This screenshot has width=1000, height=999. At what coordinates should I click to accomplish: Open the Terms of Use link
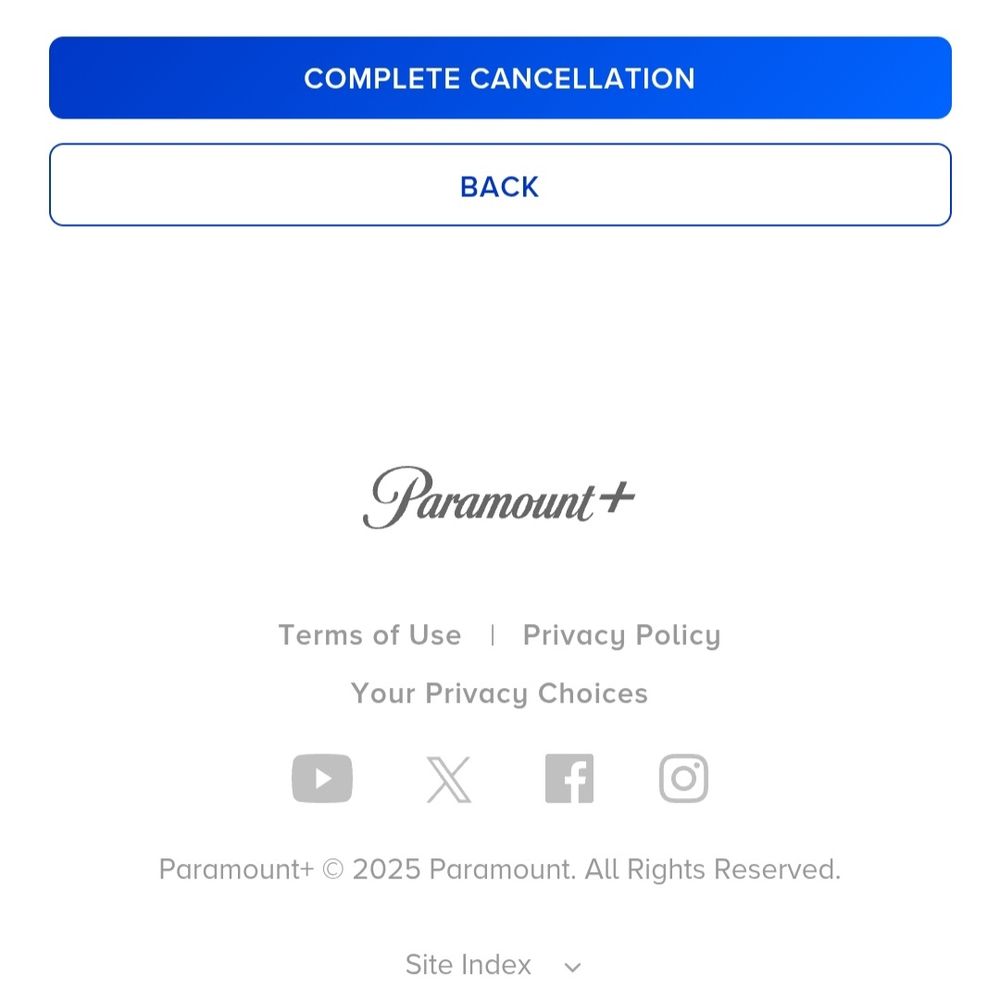[370, 635]
